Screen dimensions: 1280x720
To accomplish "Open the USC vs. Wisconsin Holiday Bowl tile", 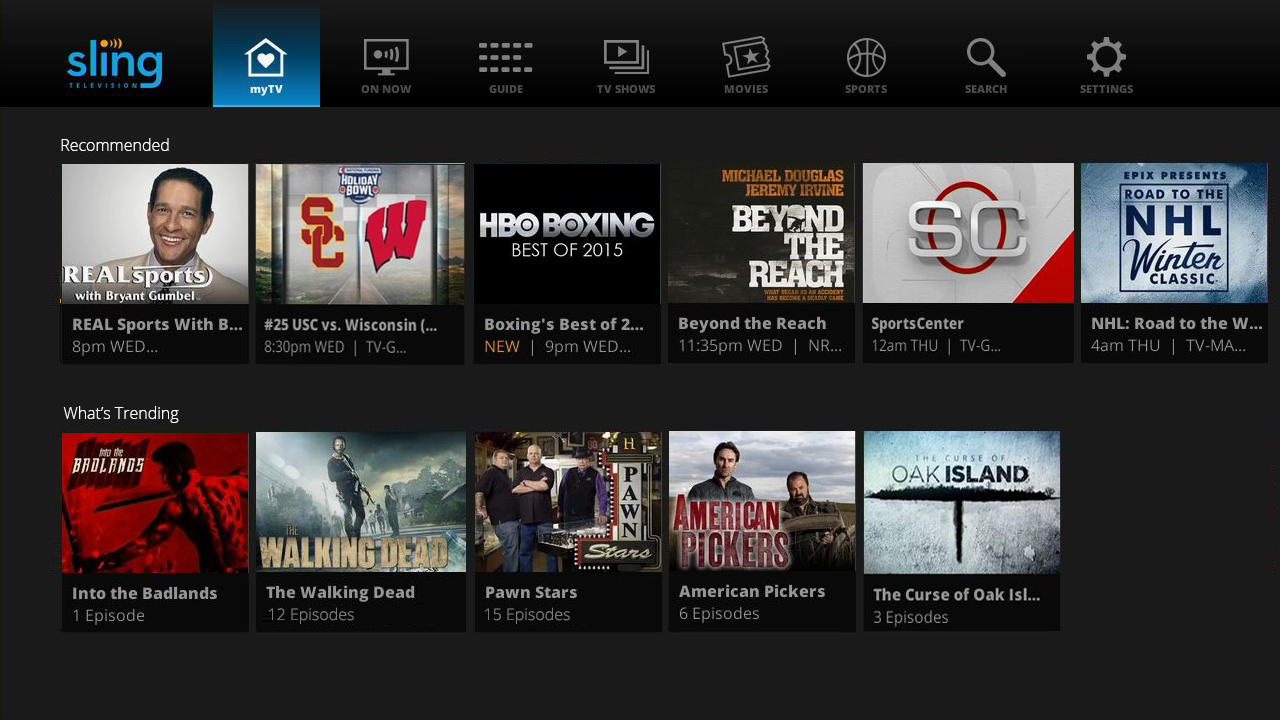I will (x=360, y=233).
